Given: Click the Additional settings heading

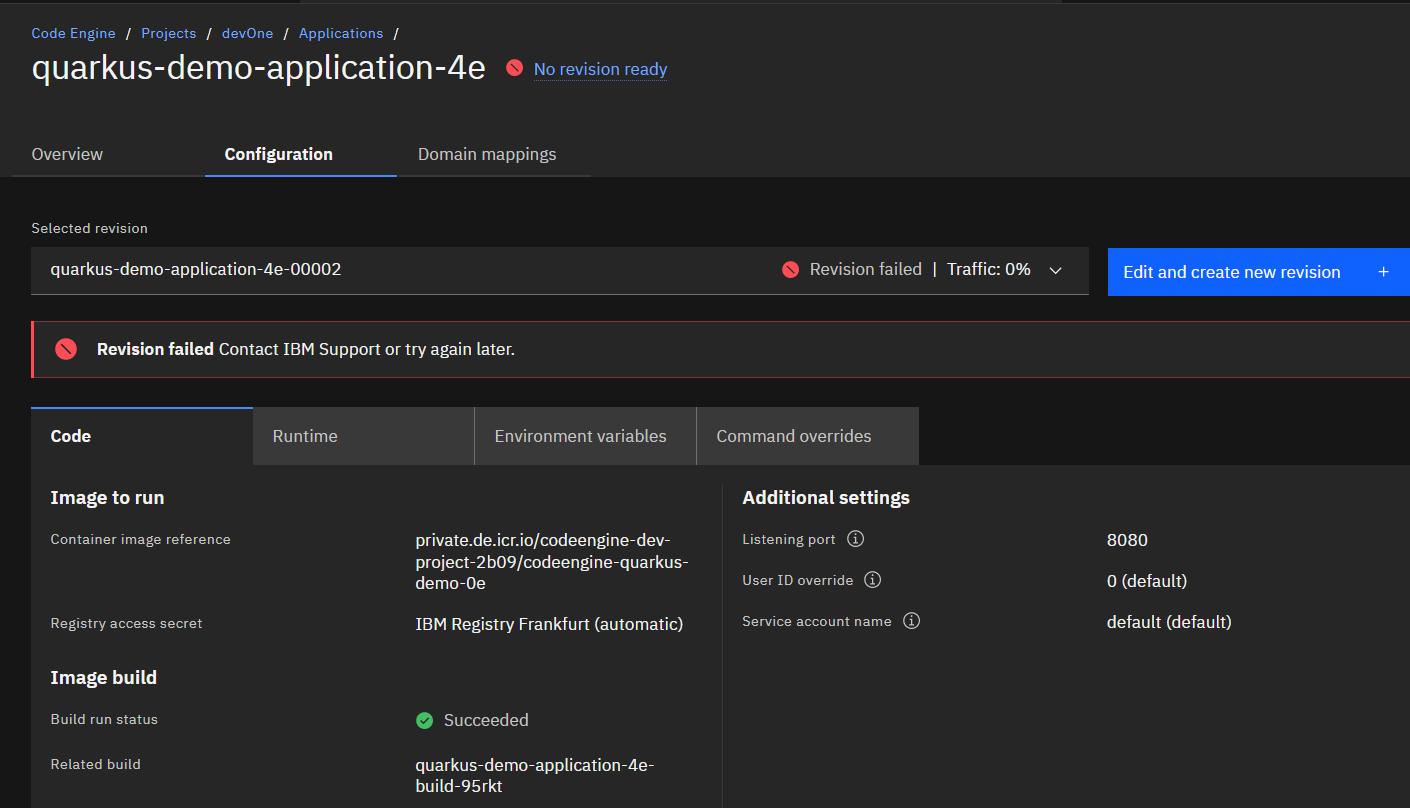Looking at the screenshot, I should 826,497.
